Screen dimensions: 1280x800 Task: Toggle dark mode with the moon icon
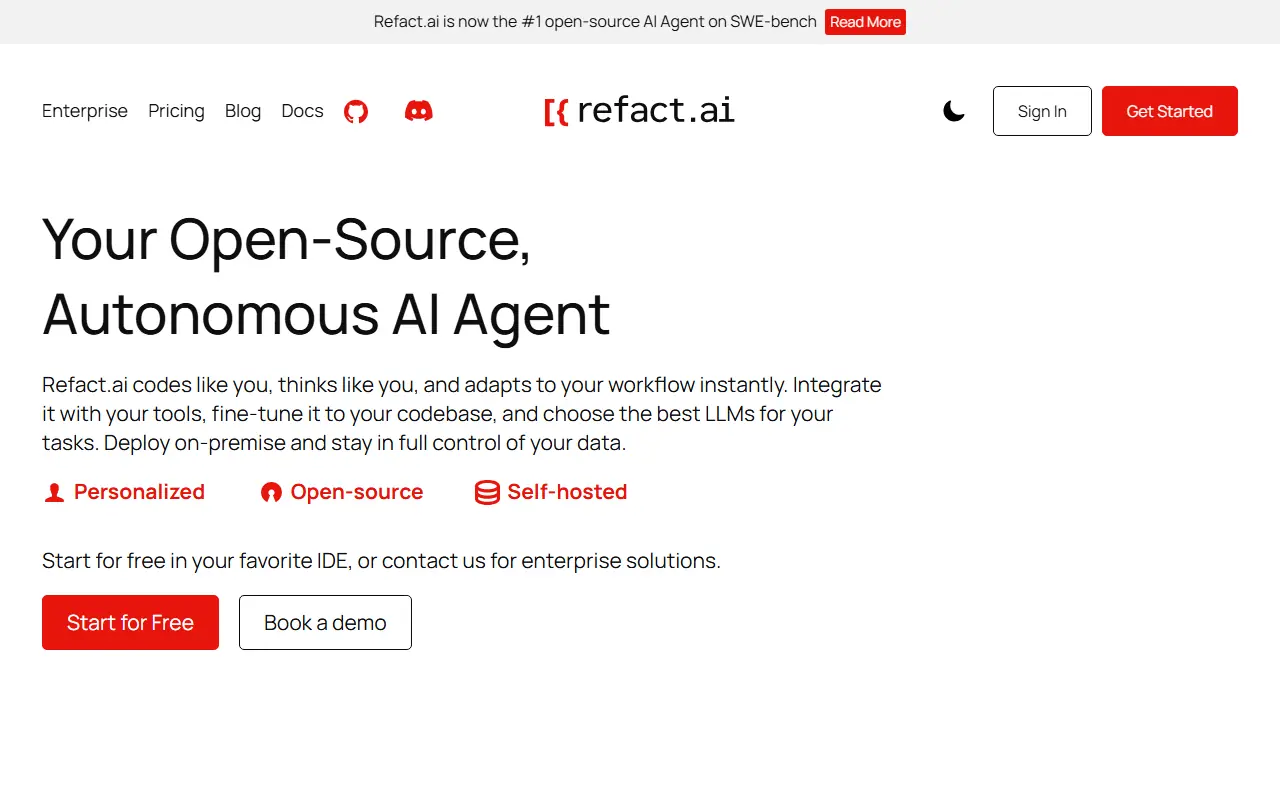[953, 111]
